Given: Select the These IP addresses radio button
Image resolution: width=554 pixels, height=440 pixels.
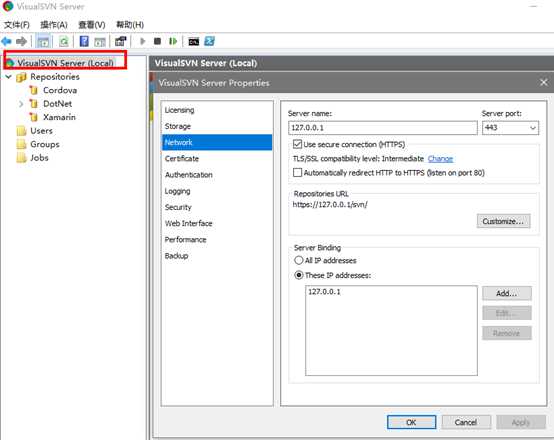Looking at the screenshot, I should pyautogui.click(x=299, y=275).
